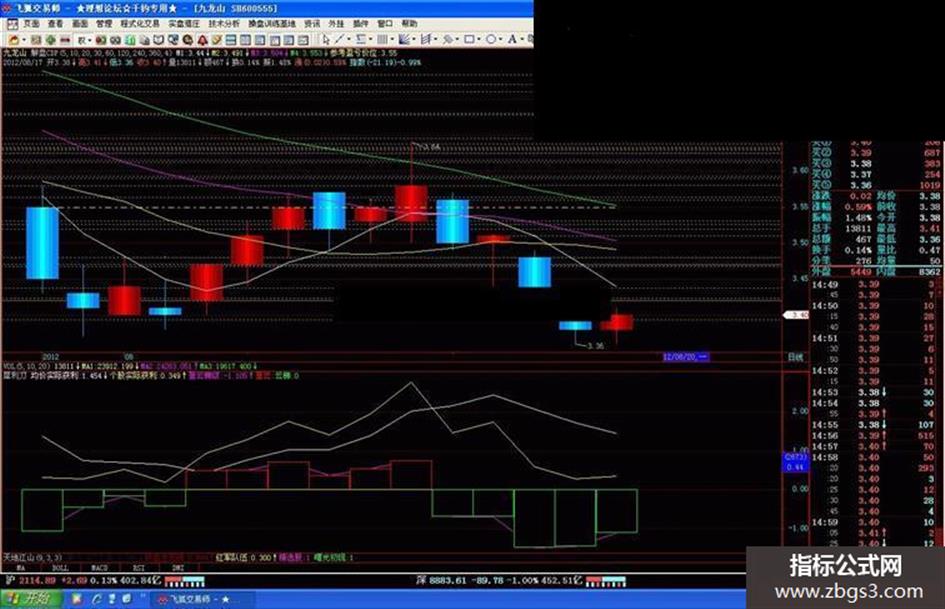Click the monitor with magnifier icon
This screenshot has width=945, height=609.
tap(173, 40)
